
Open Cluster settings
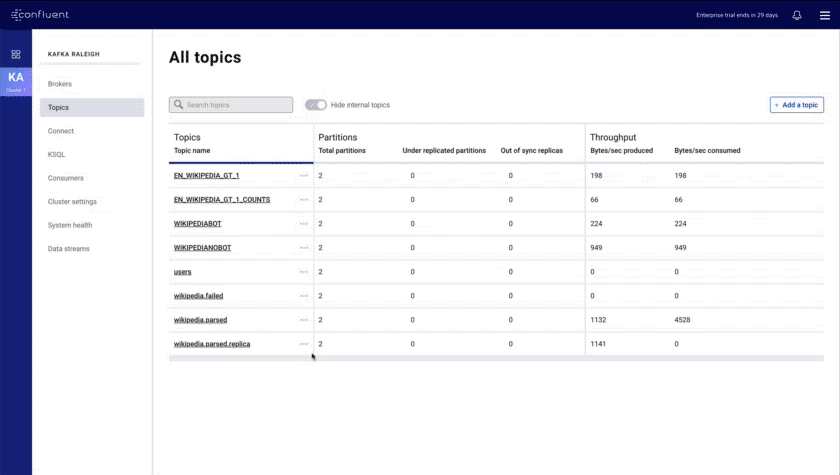[x=72, y=202]
